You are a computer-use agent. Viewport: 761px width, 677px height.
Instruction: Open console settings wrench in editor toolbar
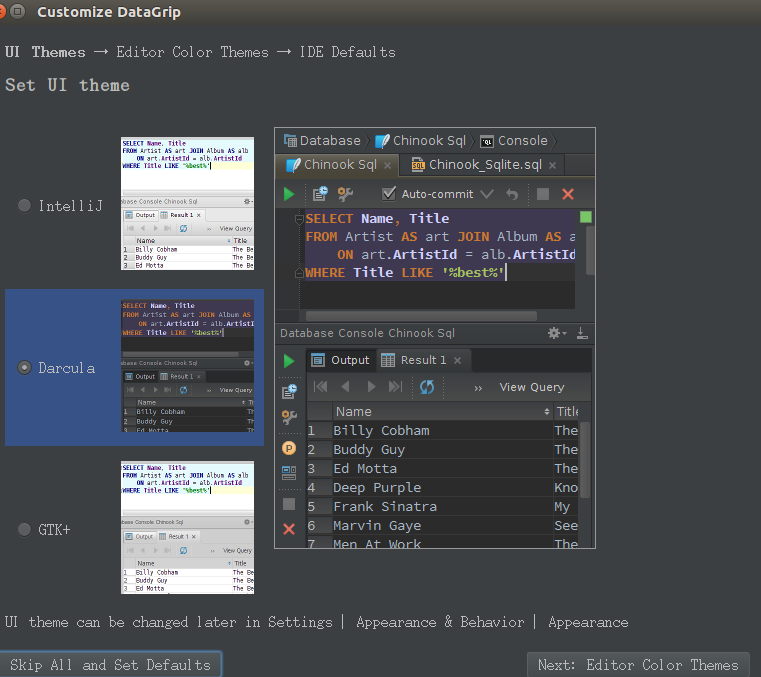click(x=345, y=194)
